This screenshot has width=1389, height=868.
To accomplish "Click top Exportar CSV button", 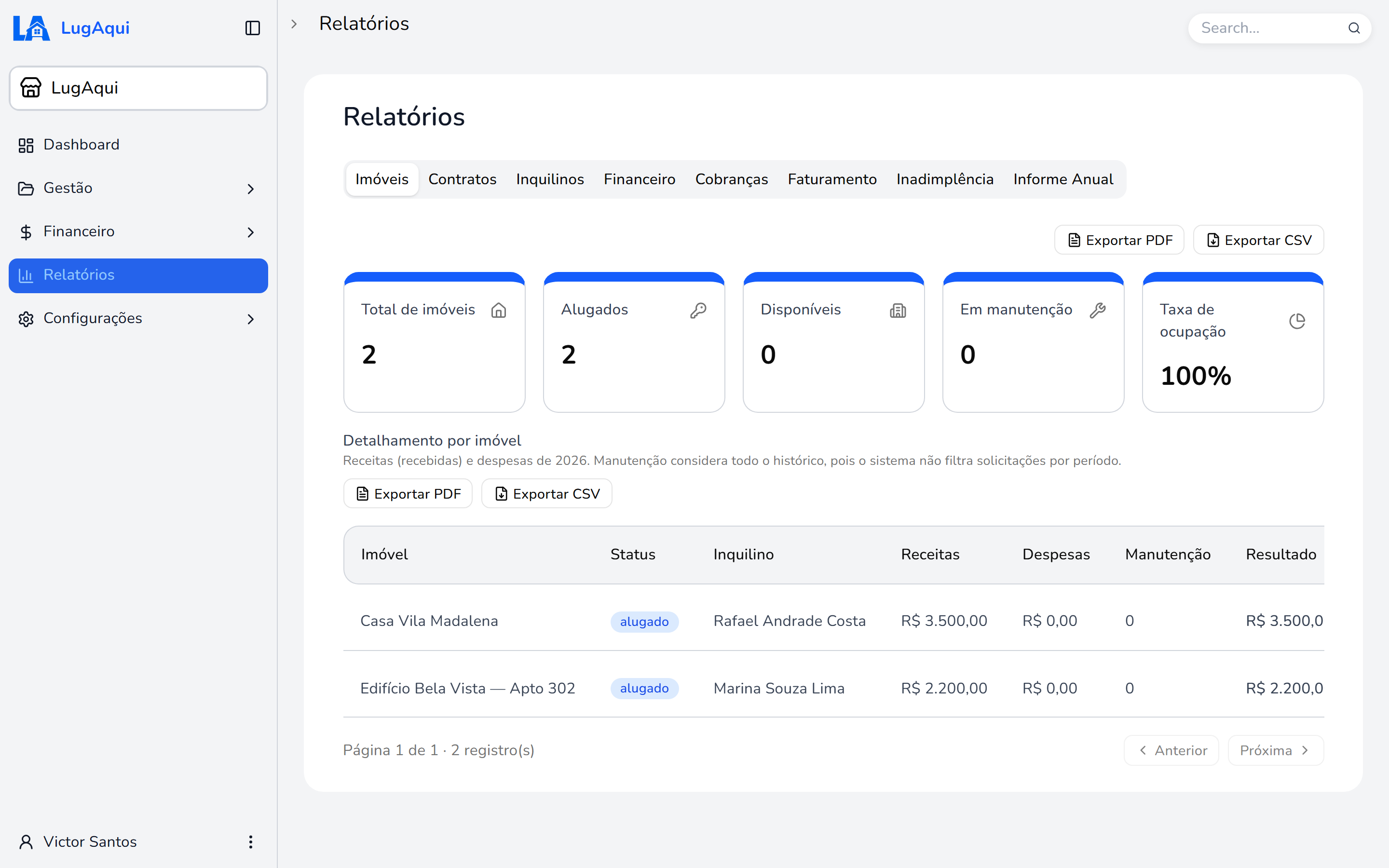I will tap(1259, 240).
